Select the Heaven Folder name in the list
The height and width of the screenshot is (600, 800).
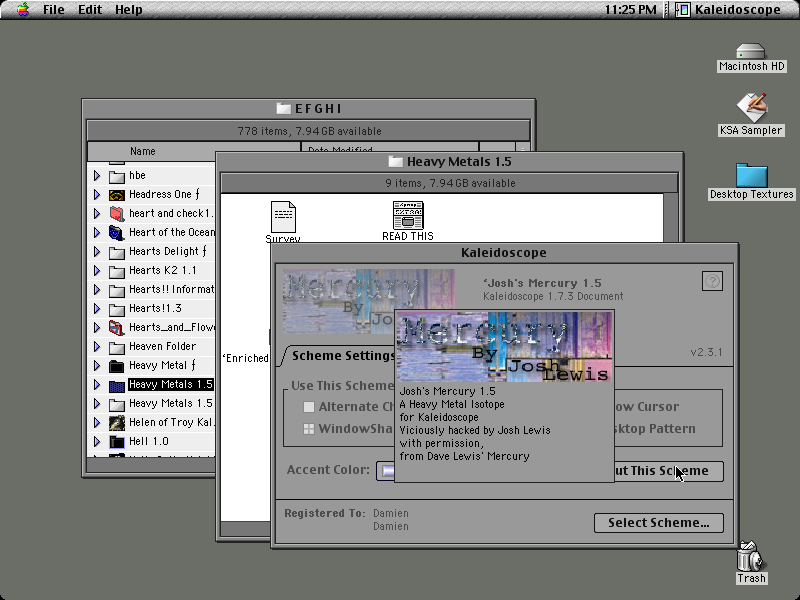click(162, 346)
